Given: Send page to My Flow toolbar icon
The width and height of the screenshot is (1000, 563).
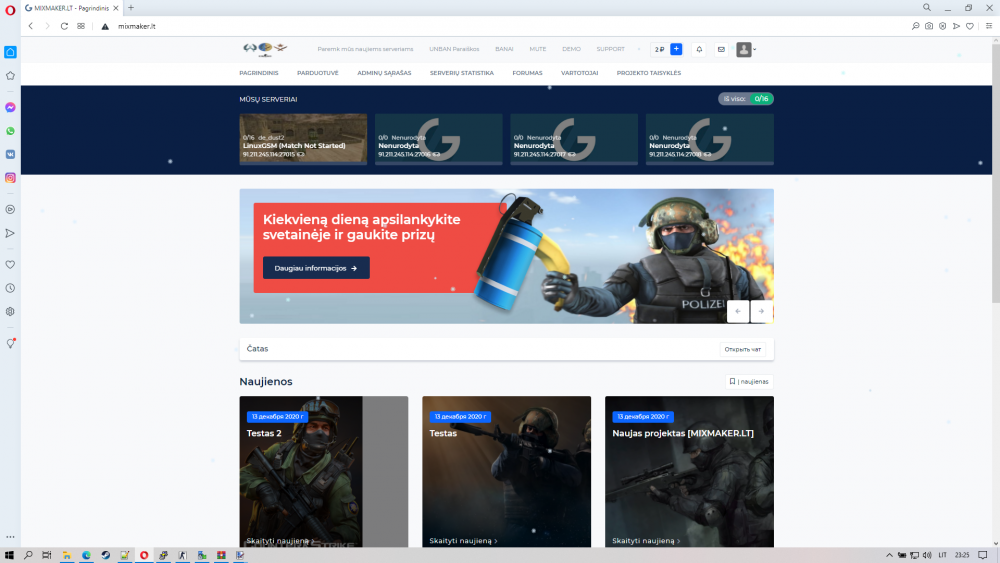Looking at the screenshot, I should pyautogui.click(x=956, y=26).
